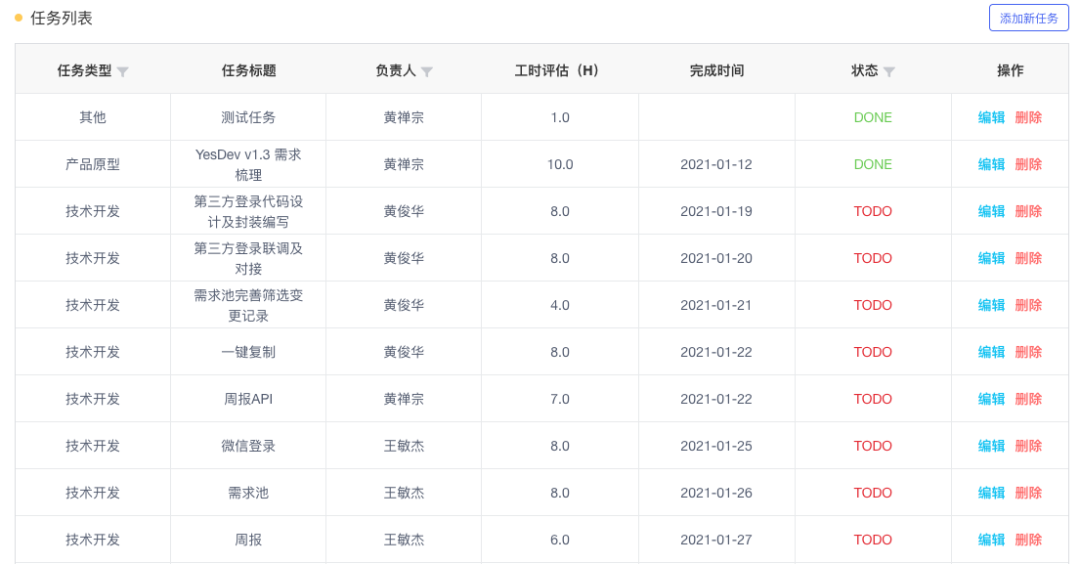The image size is (1080, 564).
Task: Click the 添加新任务 button
Action: click(x=1028, y=19)
